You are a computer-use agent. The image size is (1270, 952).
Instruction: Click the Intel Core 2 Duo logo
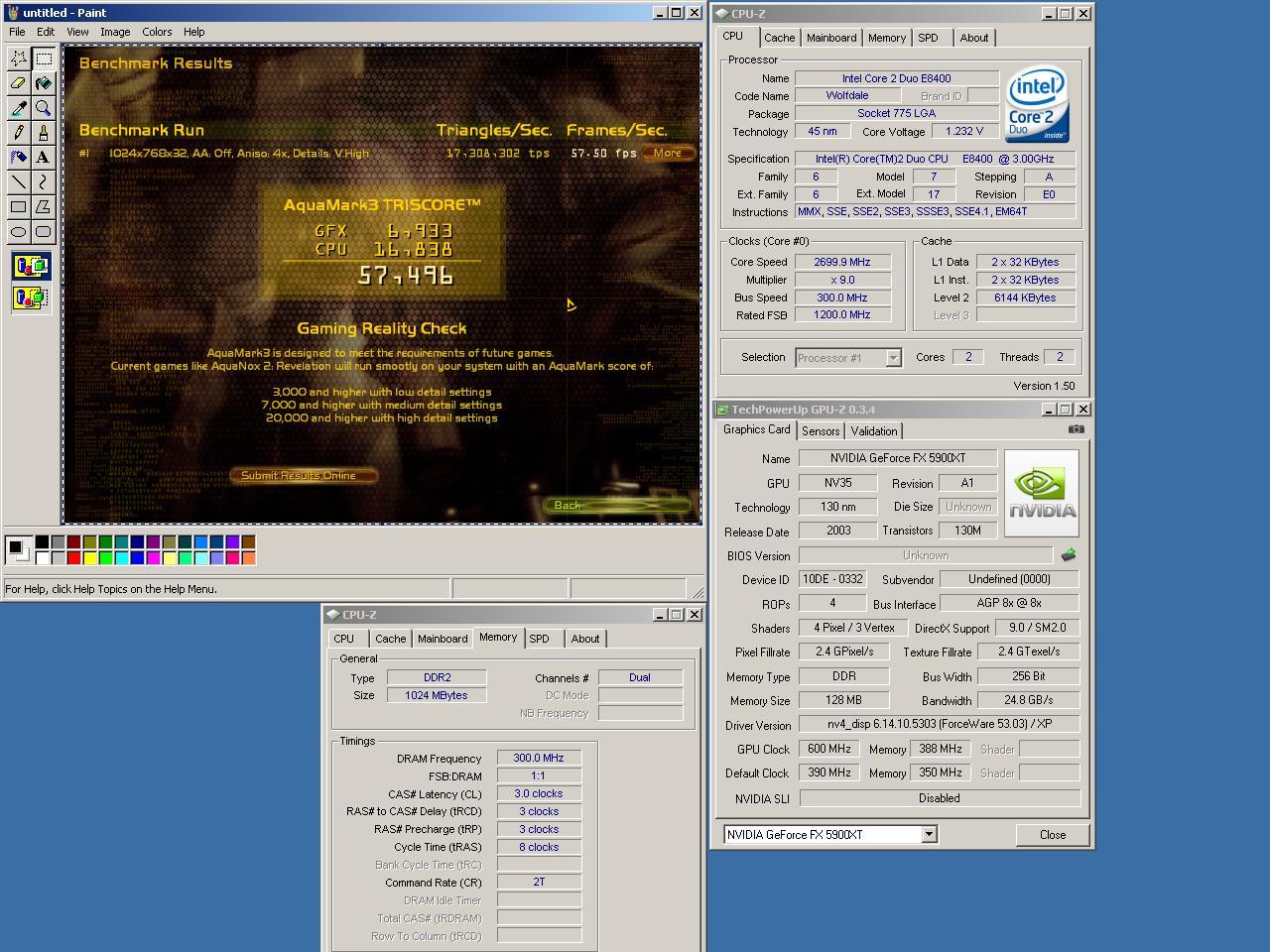[x=1036, y=105]
